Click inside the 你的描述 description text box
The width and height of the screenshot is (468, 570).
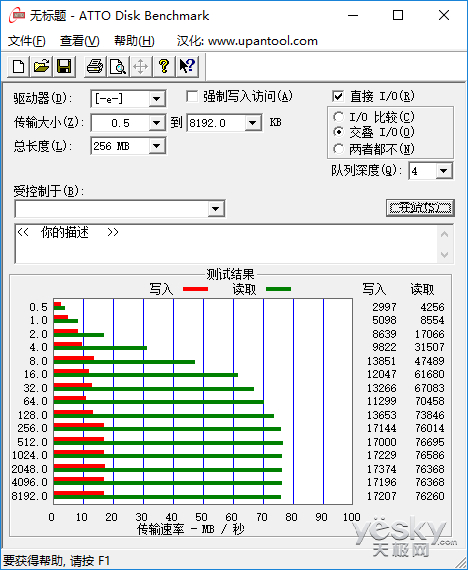pyautogui.click(x=226, y=244)
